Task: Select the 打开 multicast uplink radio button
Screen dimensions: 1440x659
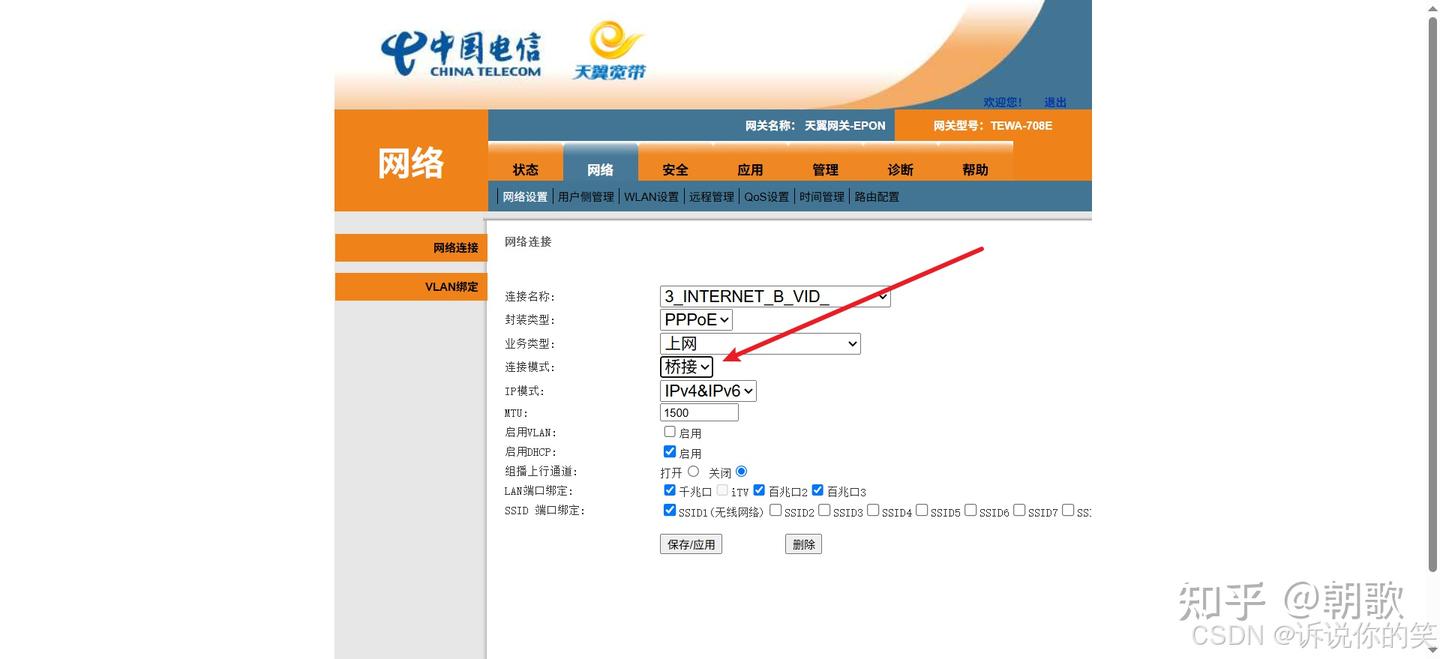Action: point(694,471)
